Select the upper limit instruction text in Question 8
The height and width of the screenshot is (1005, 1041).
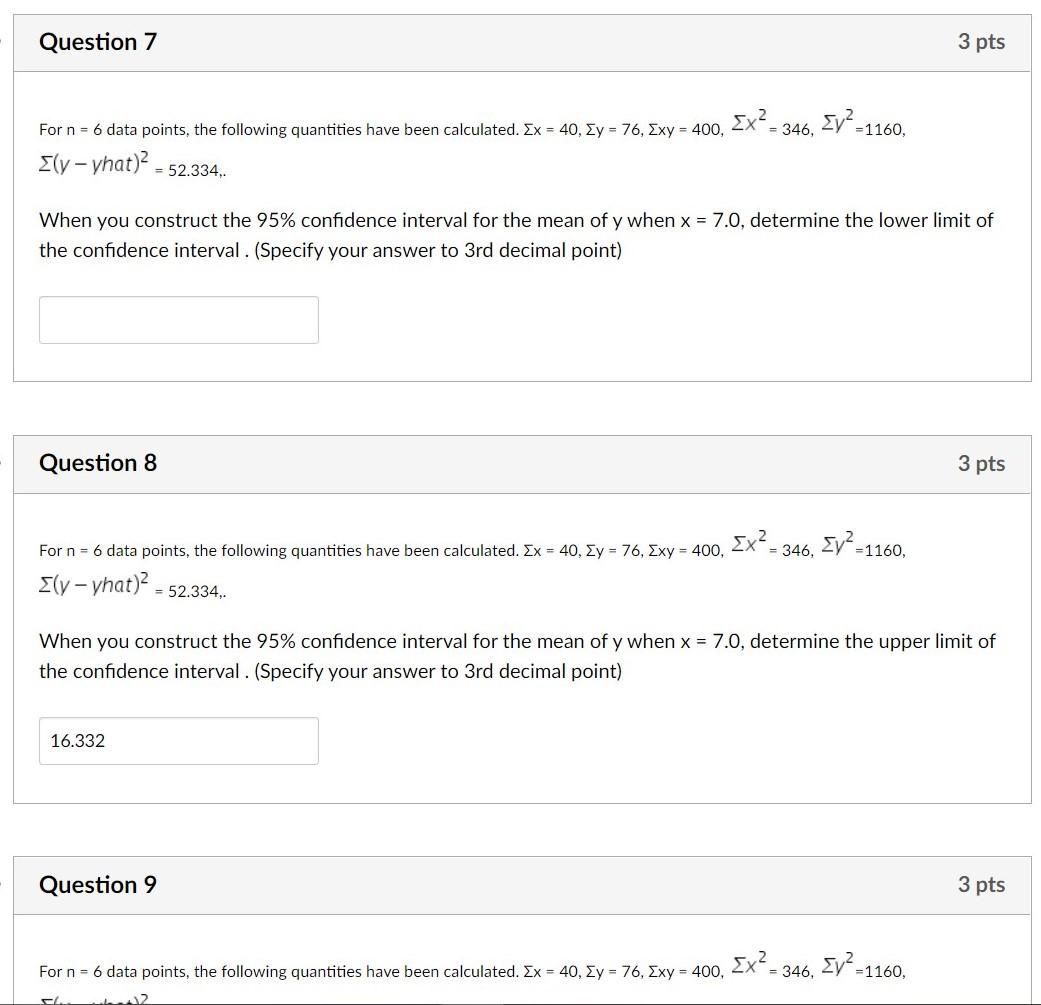(515, 656)
